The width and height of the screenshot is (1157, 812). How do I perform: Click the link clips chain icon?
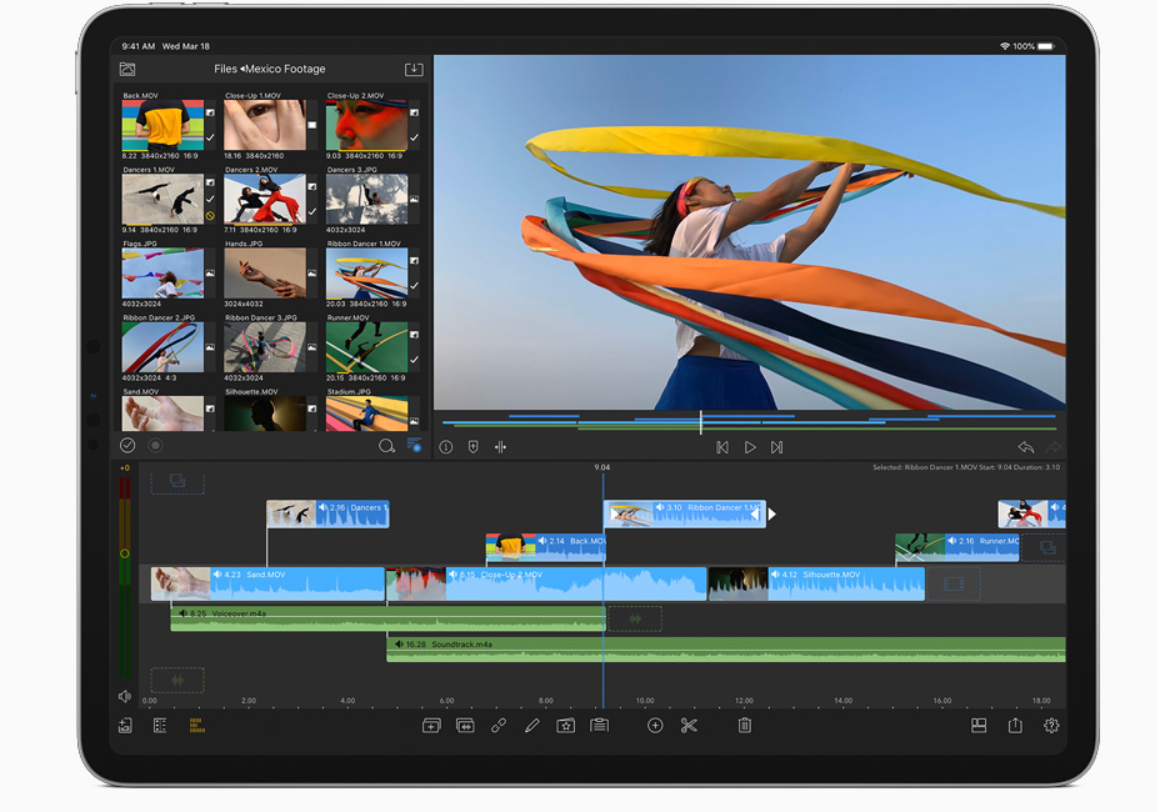coord(498,726)
